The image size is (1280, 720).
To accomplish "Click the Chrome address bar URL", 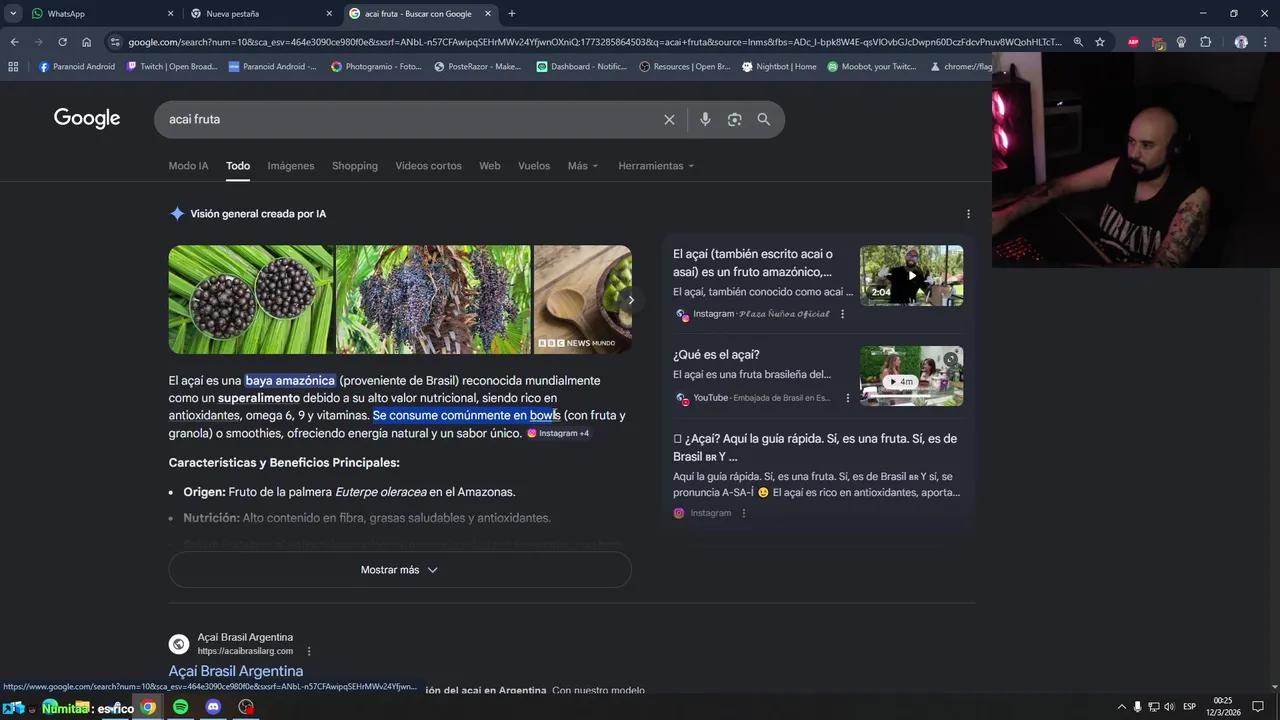I will pyautogui.click(x=595, y=42).
